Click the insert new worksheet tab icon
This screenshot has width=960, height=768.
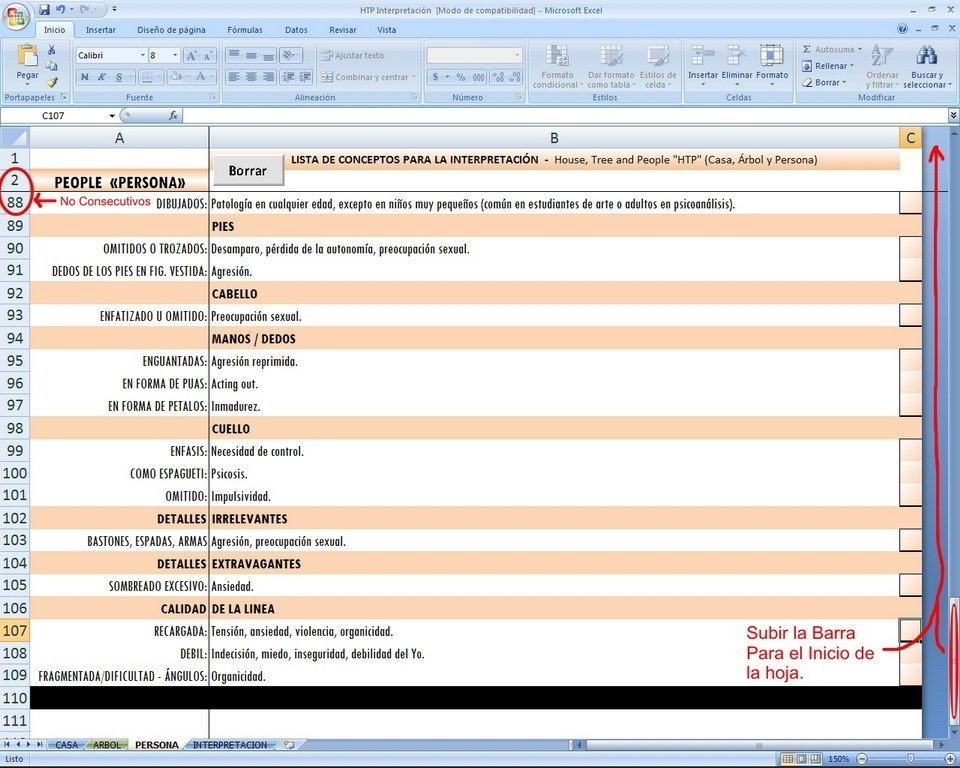[290, 745]
